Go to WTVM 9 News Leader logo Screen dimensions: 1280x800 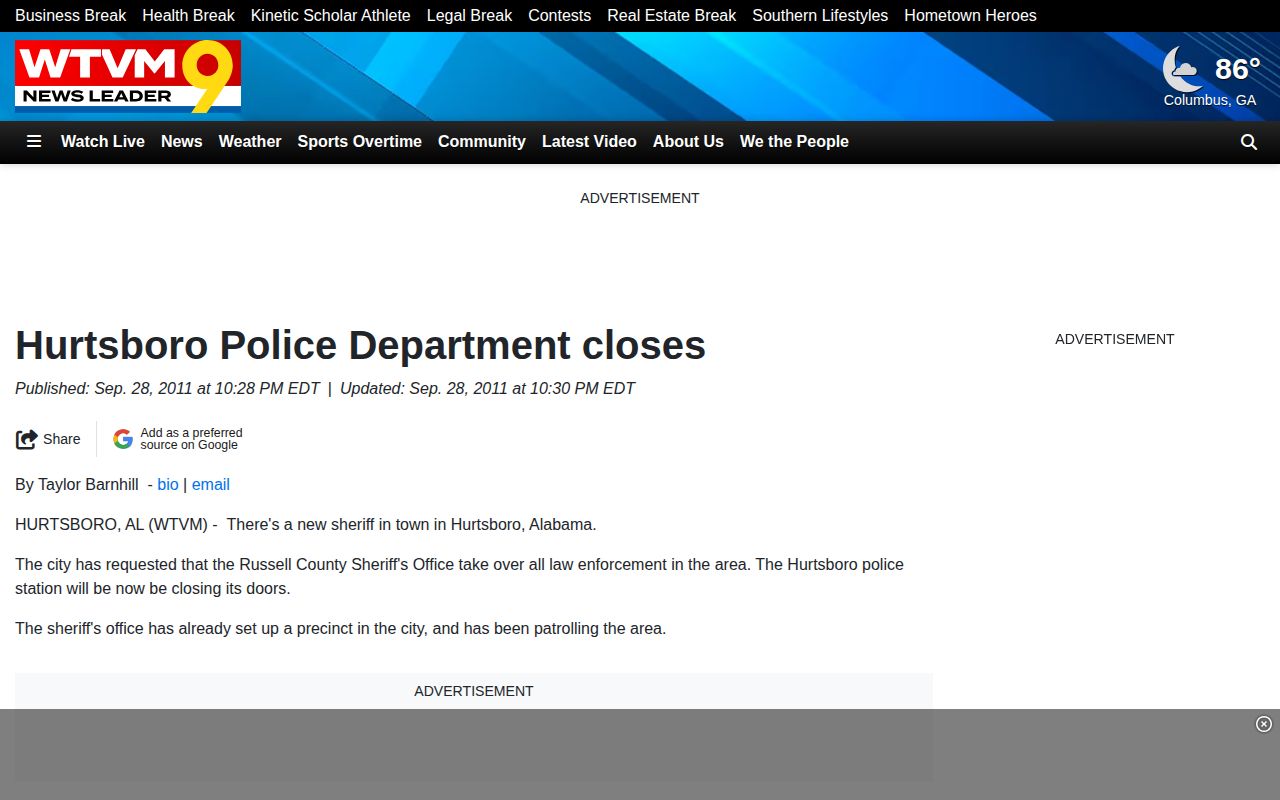pos(128,76)
